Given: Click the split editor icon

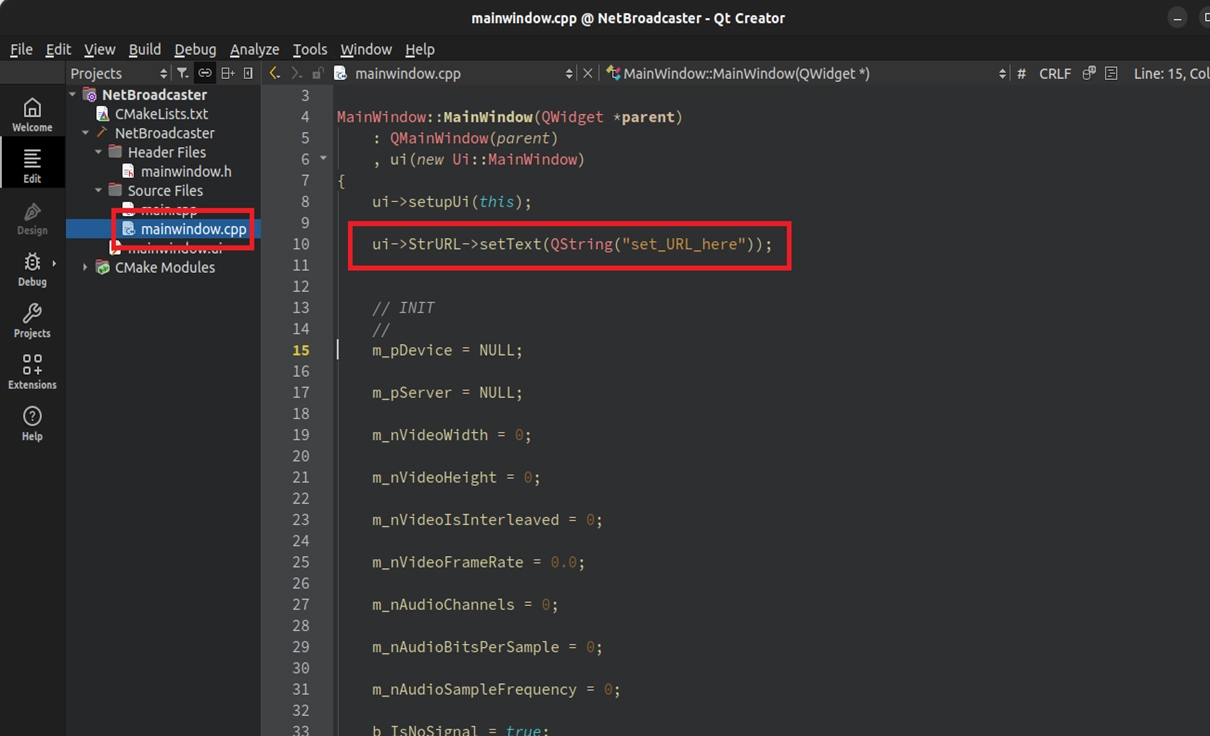Looking at the screenshot, I should (1111, 73).
